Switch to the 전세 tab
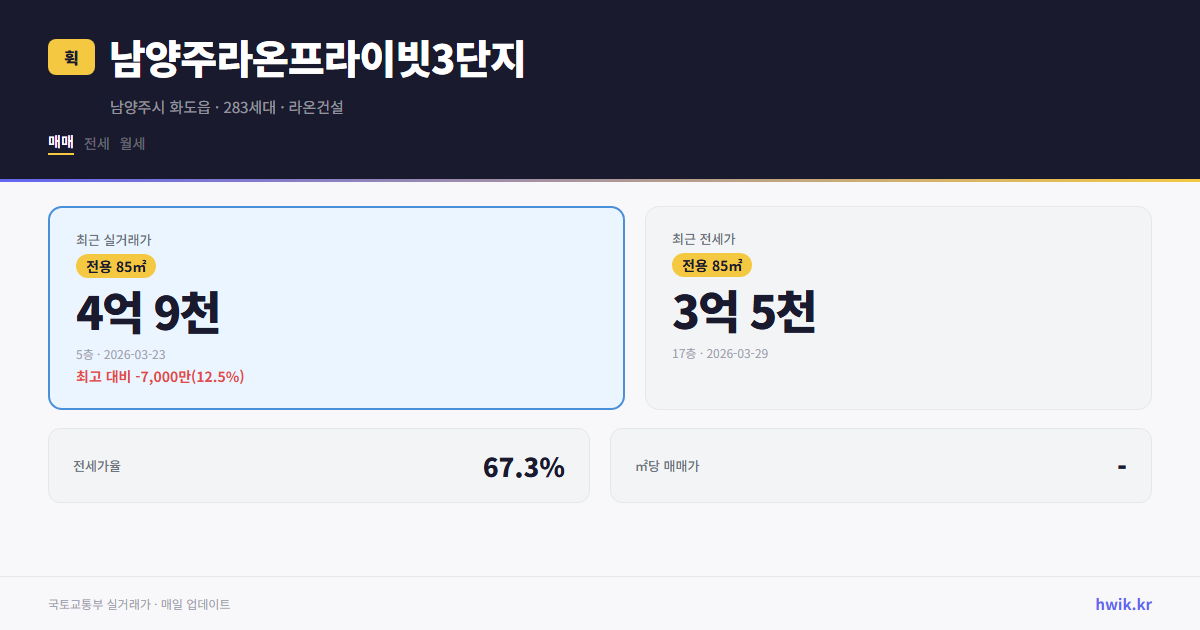 point(95,143)
